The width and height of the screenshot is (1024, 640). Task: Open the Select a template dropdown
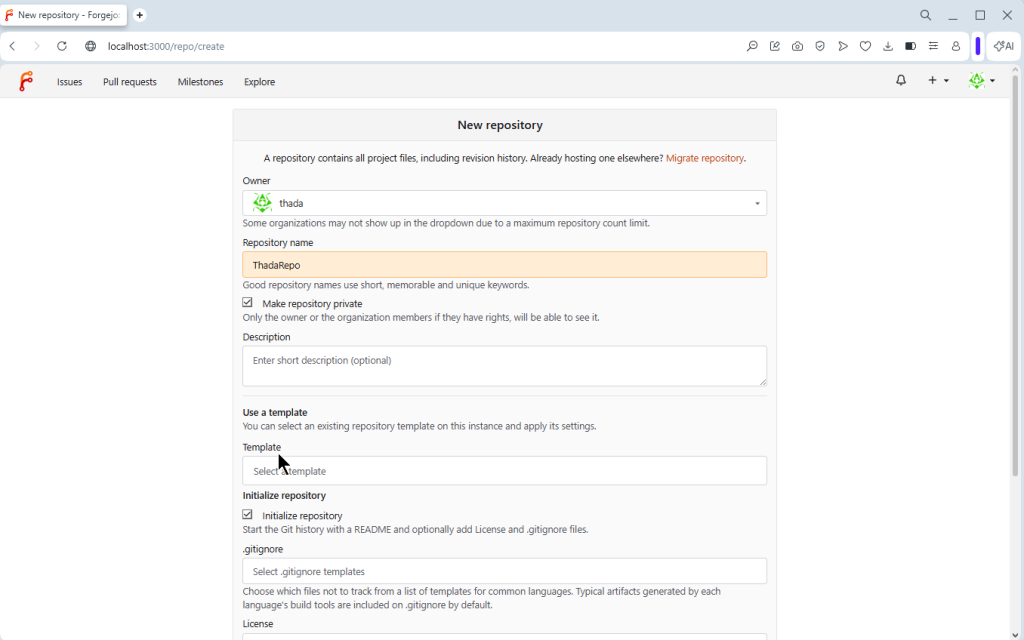point(504,471)
